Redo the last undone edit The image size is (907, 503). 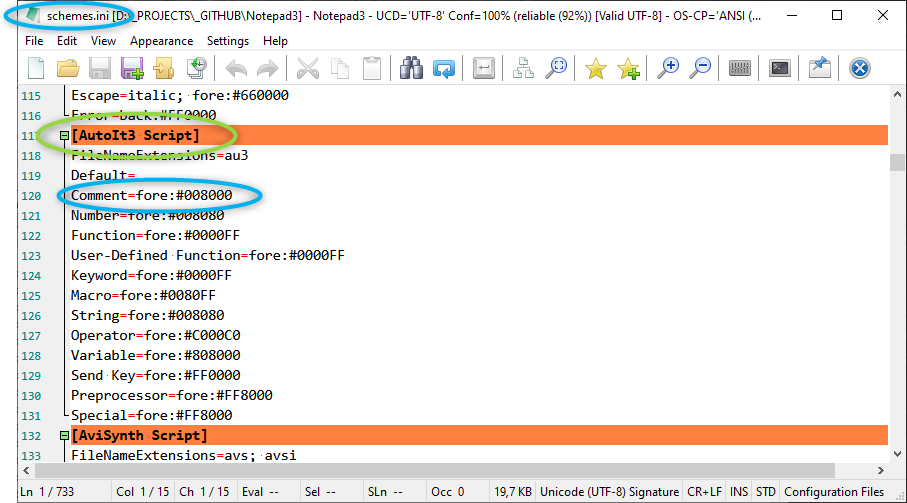[x=267, y=68]
